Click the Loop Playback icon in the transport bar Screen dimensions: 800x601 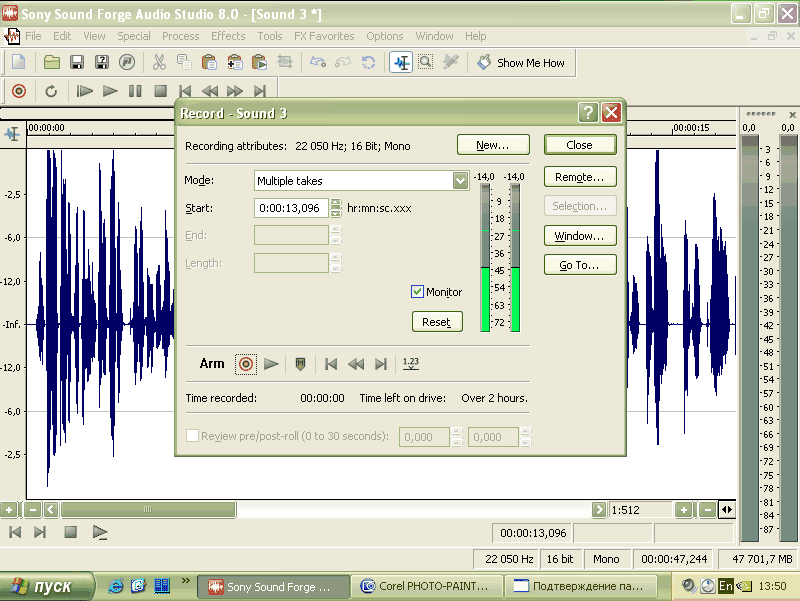(x=51, y=91)
